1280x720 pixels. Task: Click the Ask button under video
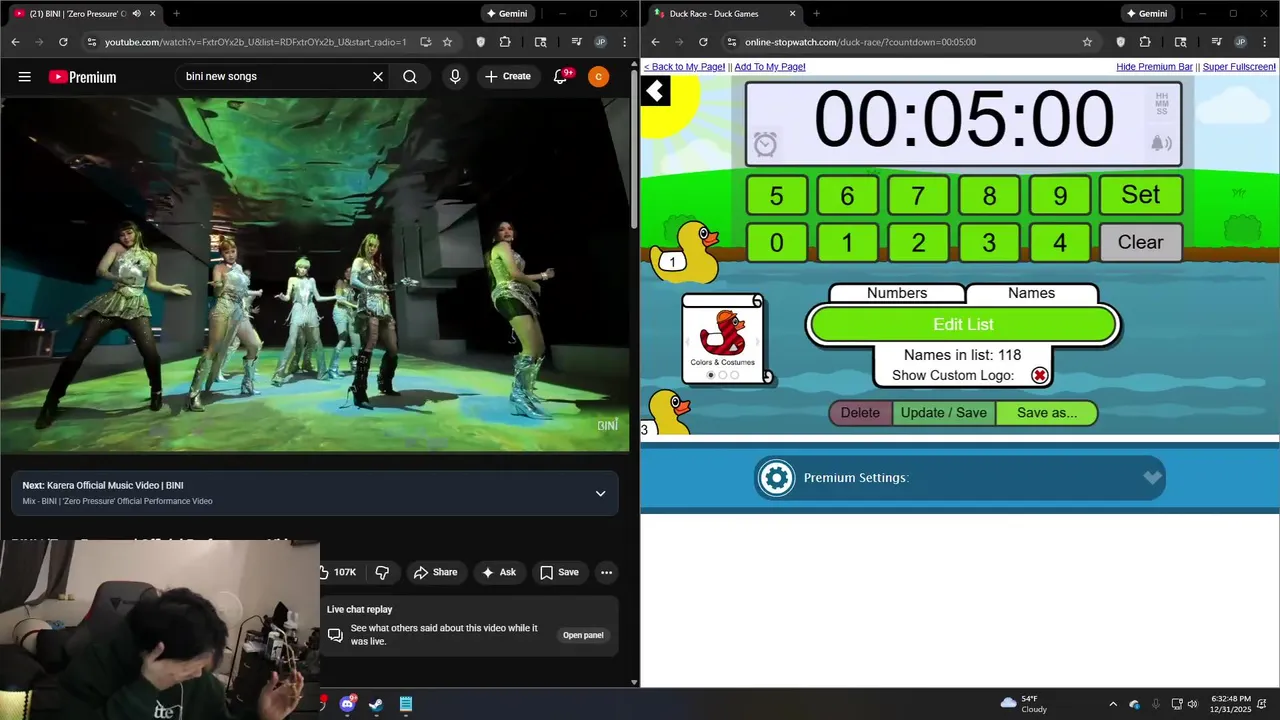498,572
